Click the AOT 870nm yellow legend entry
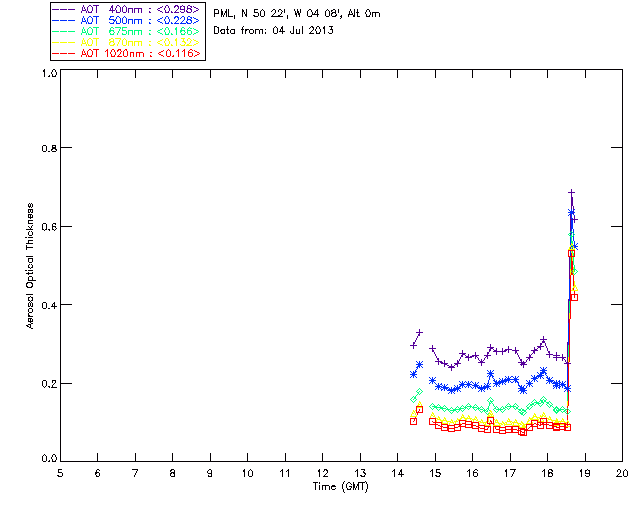Viewport: 640px width, 512px height. tap(126, 42)
